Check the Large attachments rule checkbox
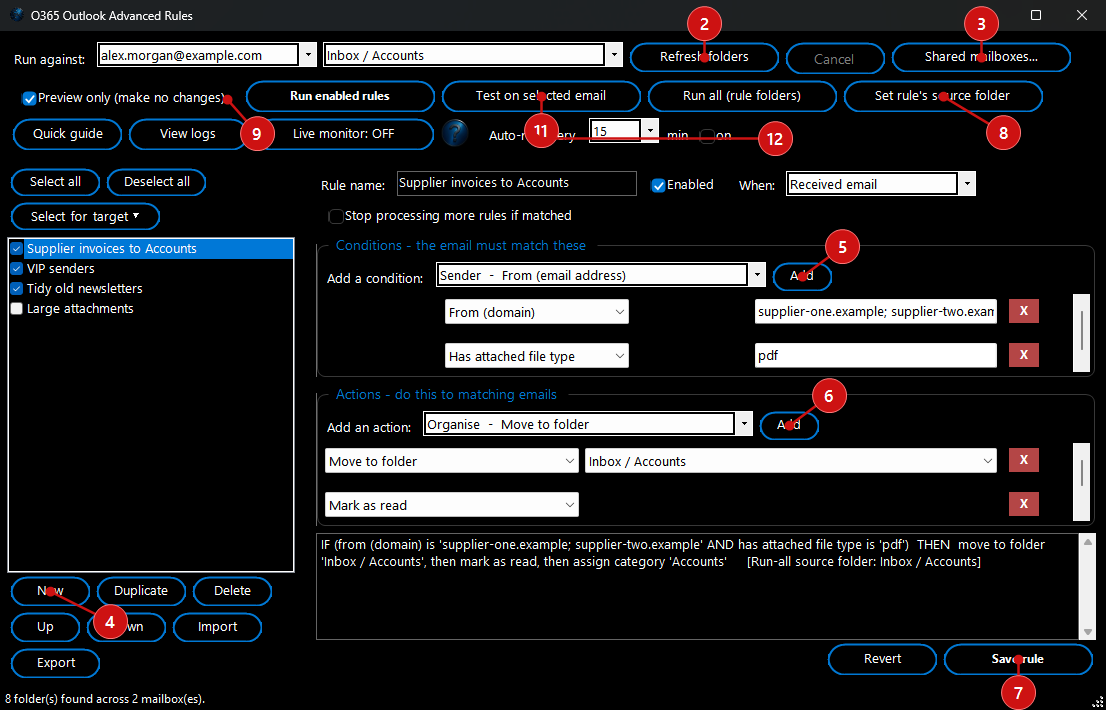Viewport: 1106px width, 710px height. [17, 308]
